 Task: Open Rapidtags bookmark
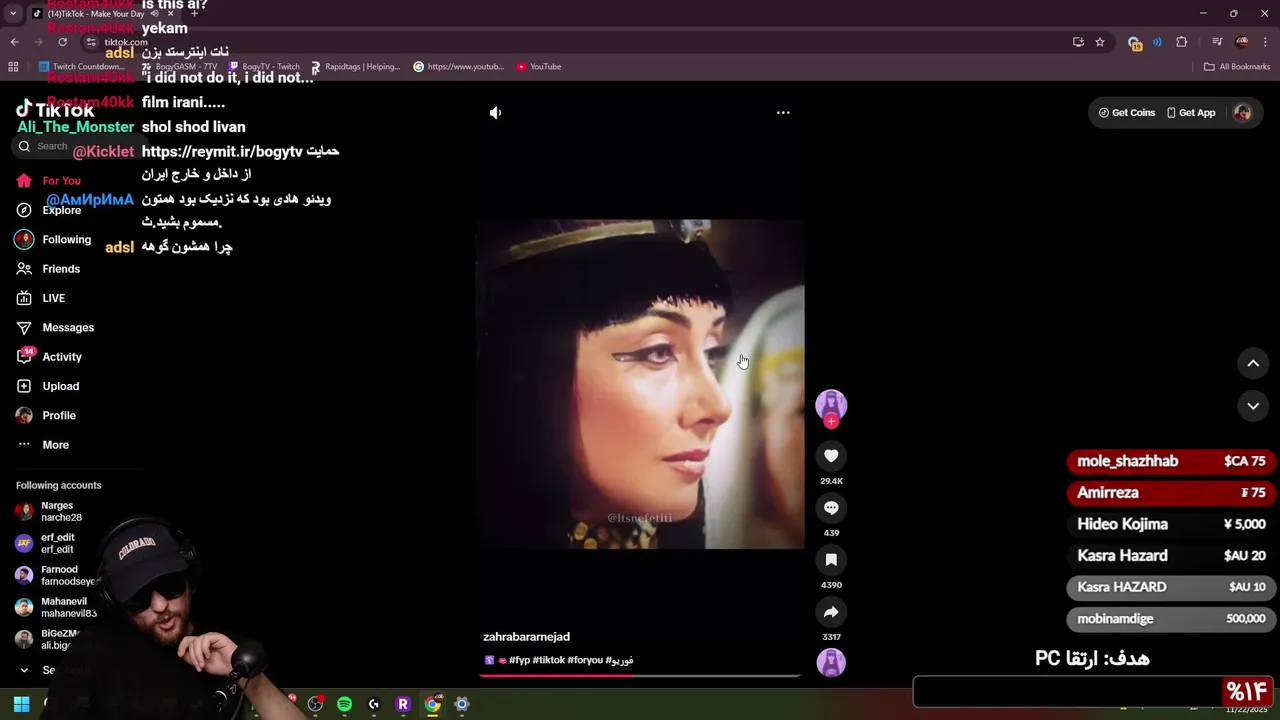pyautogui.click(x=355, y=67)
